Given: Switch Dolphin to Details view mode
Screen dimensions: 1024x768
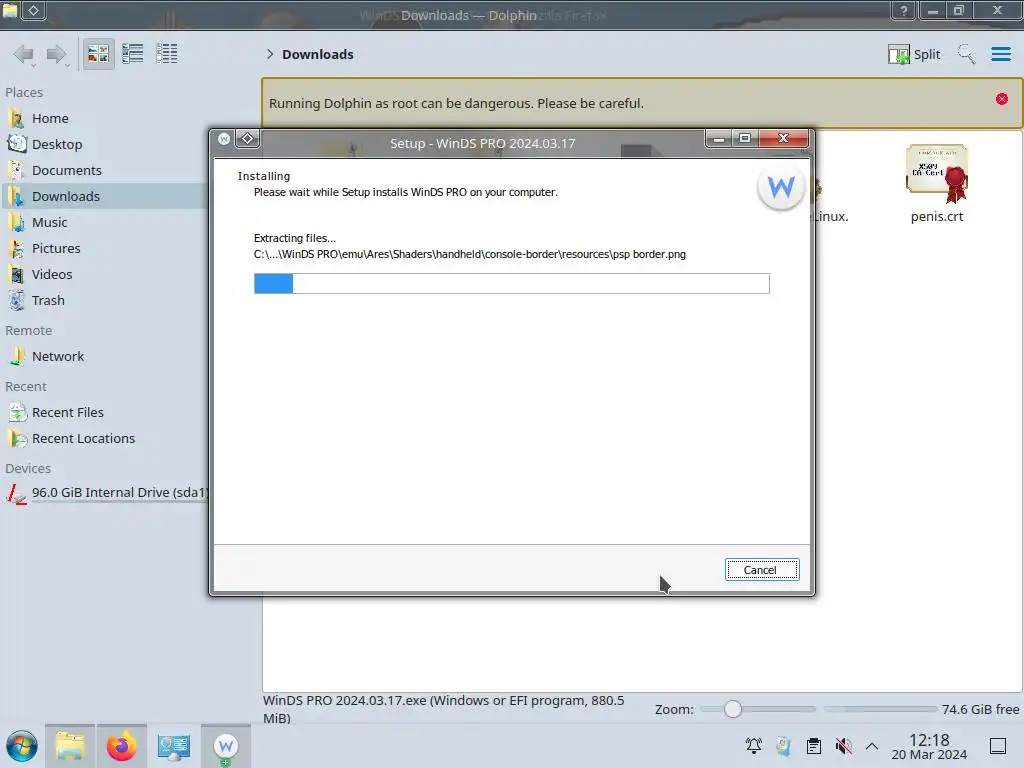Looking at the screenshot, I should [x=167, y=54].
